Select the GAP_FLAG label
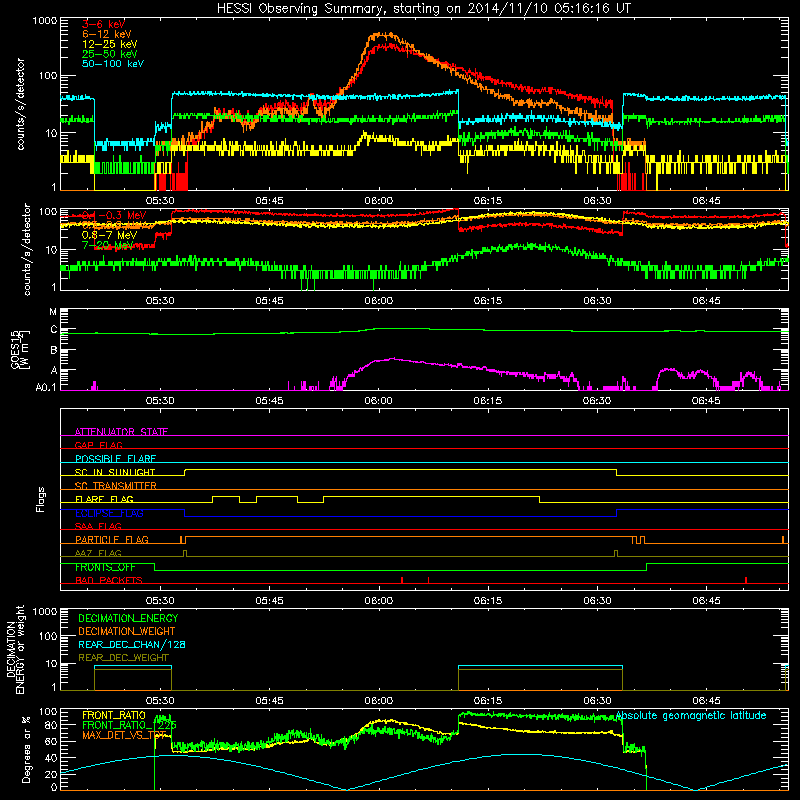This screenshot has height=800, width=800. pos(98,445)
